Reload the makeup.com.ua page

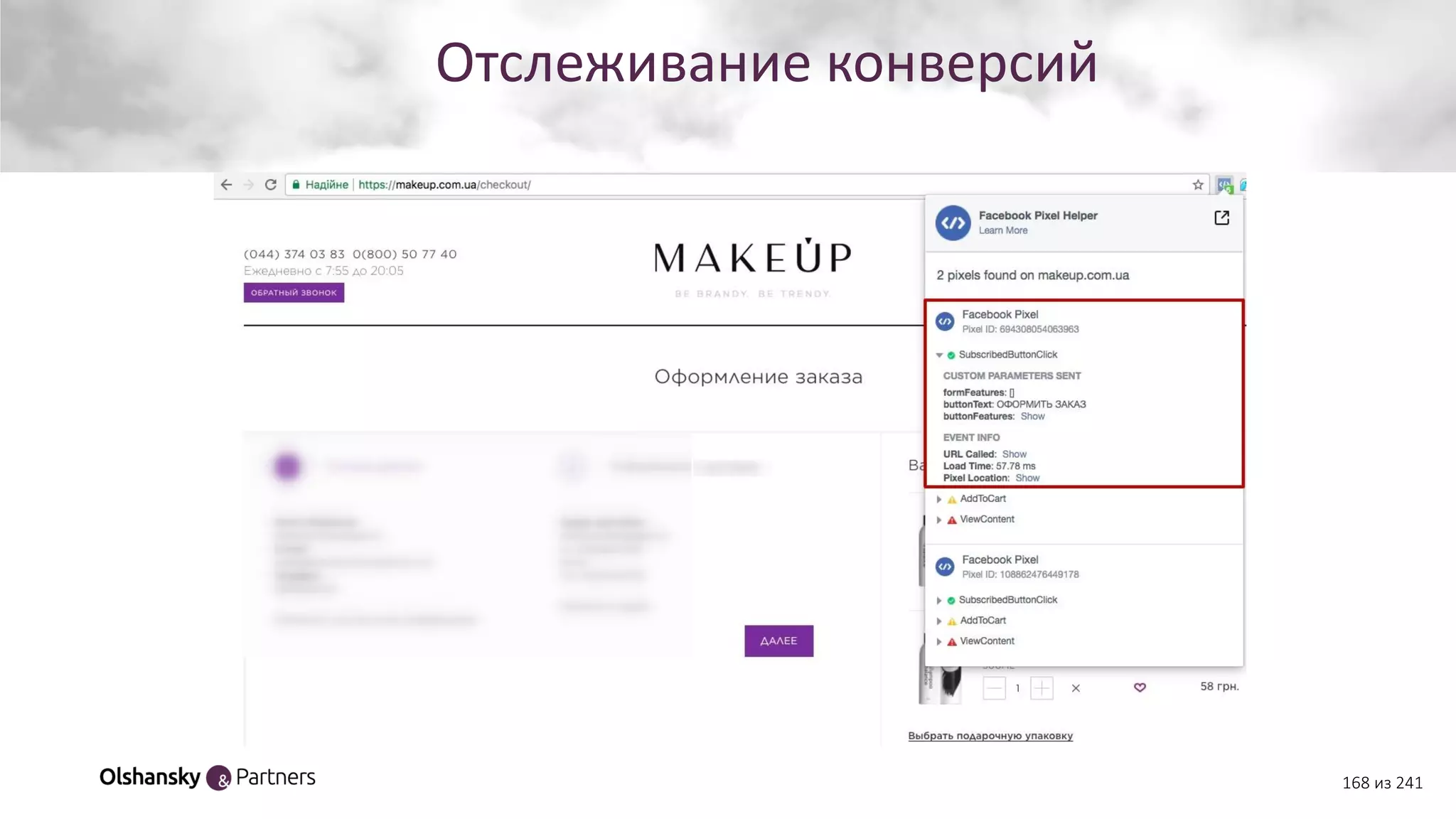pos(271,185)
